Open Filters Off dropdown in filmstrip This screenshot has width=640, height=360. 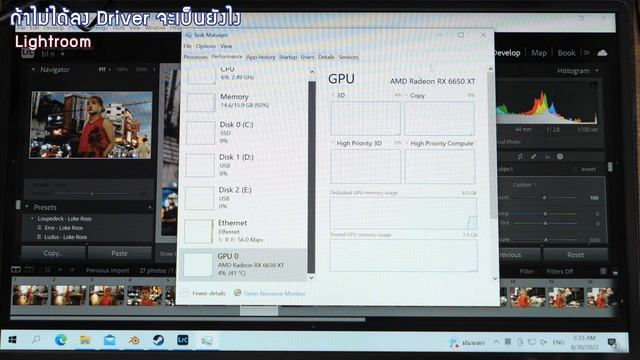(x=560, y=271)
